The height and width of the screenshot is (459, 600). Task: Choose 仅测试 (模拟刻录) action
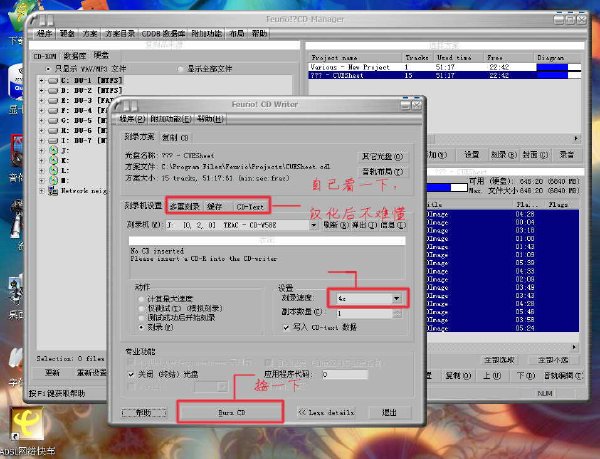coord(141,308)
